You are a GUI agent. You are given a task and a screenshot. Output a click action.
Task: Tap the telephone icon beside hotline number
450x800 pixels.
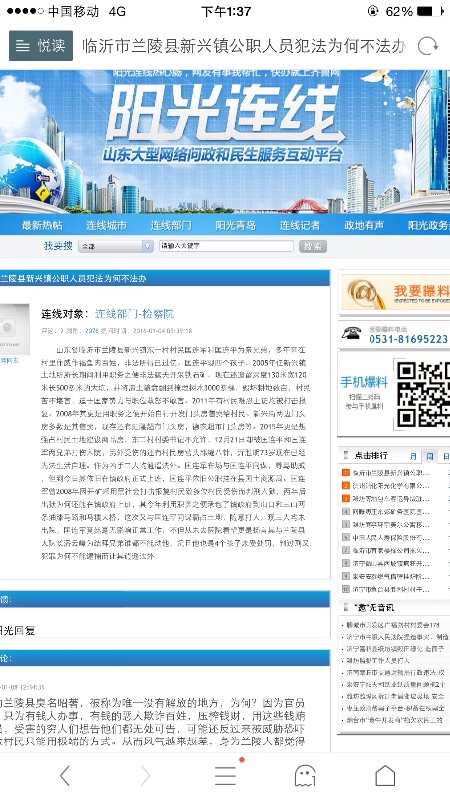click(352, 333)
